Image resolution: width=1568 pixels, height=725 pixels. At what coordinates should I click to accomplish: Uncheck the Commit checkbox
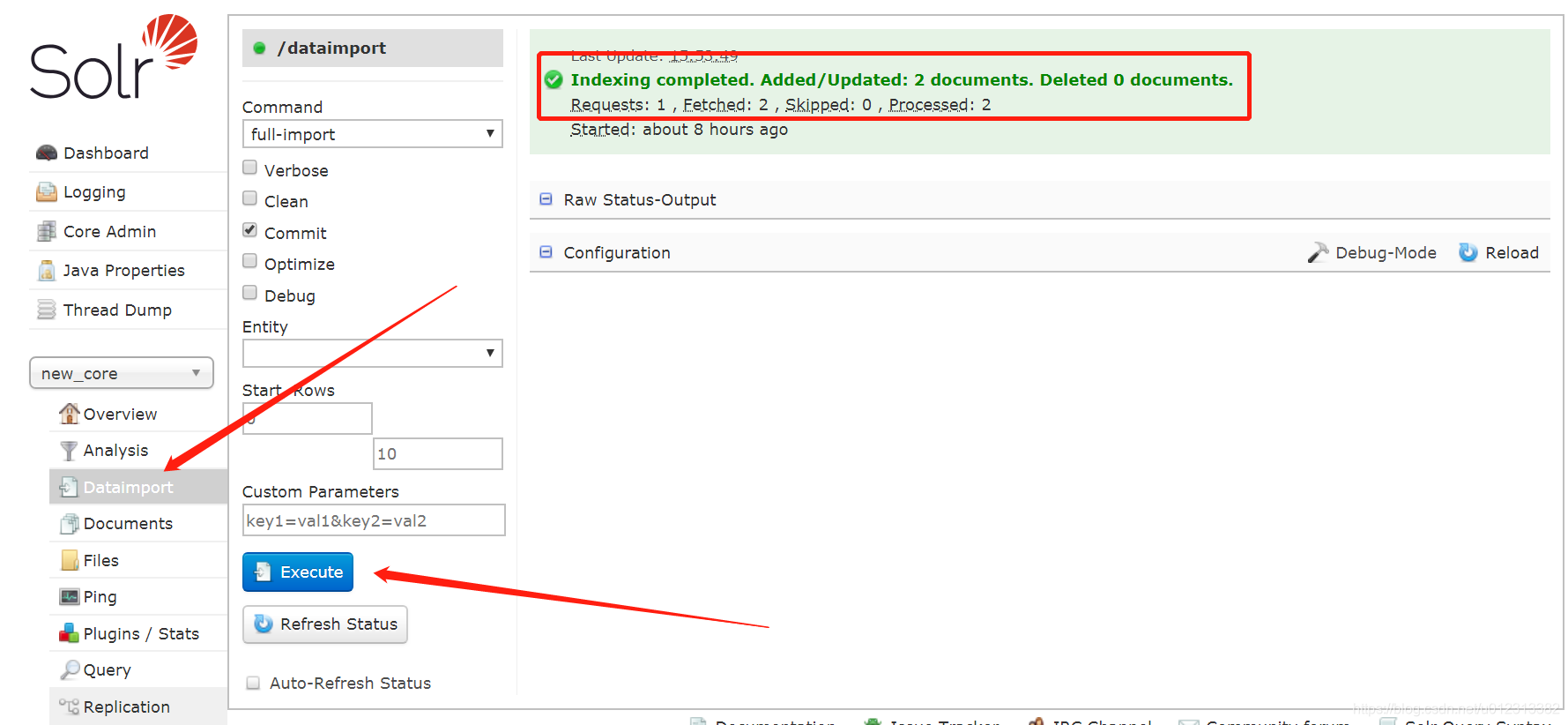250,230
